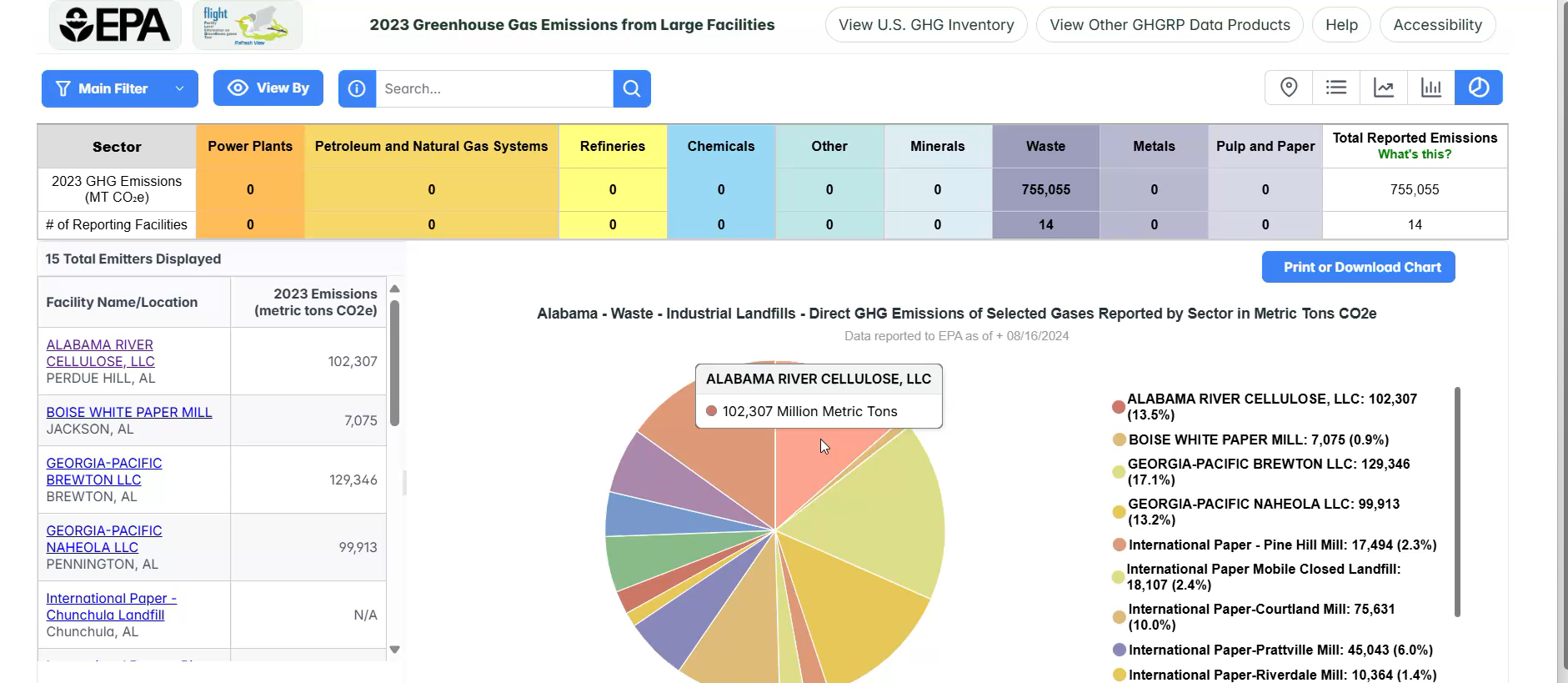Toggle the Georgia-Pacific Brewton legend color dot

coord(1119,472)
